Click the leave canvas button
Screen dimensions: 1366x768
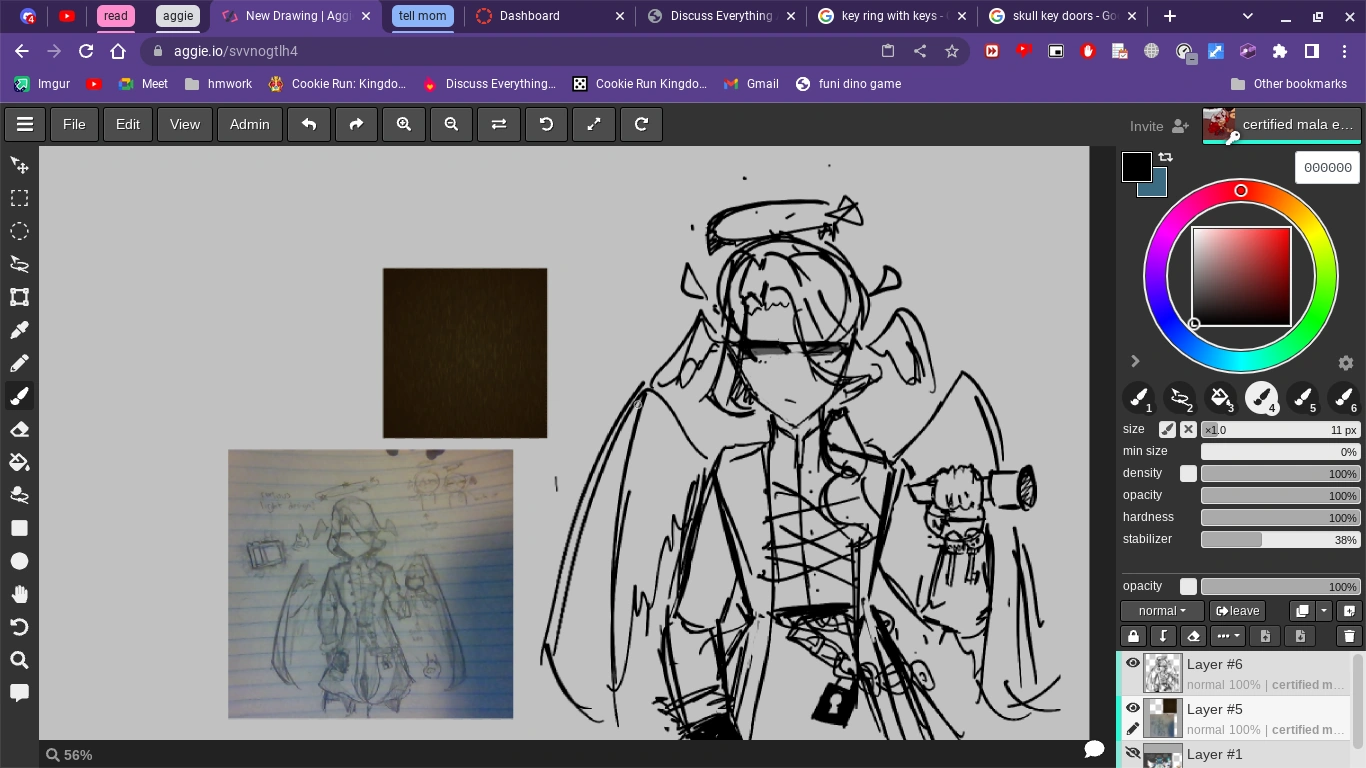pos(1237,610)
